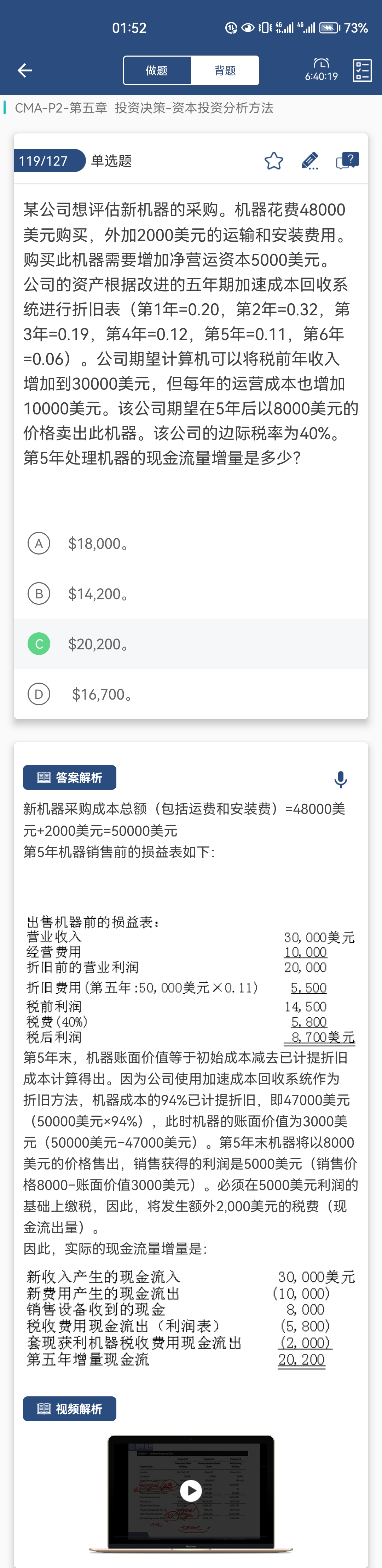Tap the back arrow icon
The width and height of the screenshot is (382, 1568).
(25, 71)
